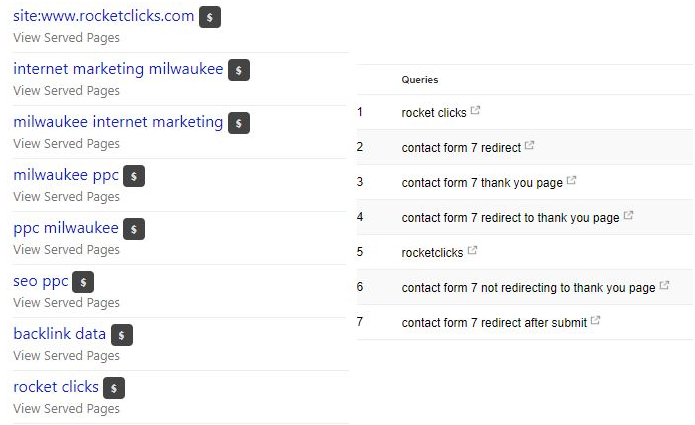Open the site:www.rocketclicks.com keyword link
The height and width of the screenshot is (425, 695).
(x=104, y=16)
